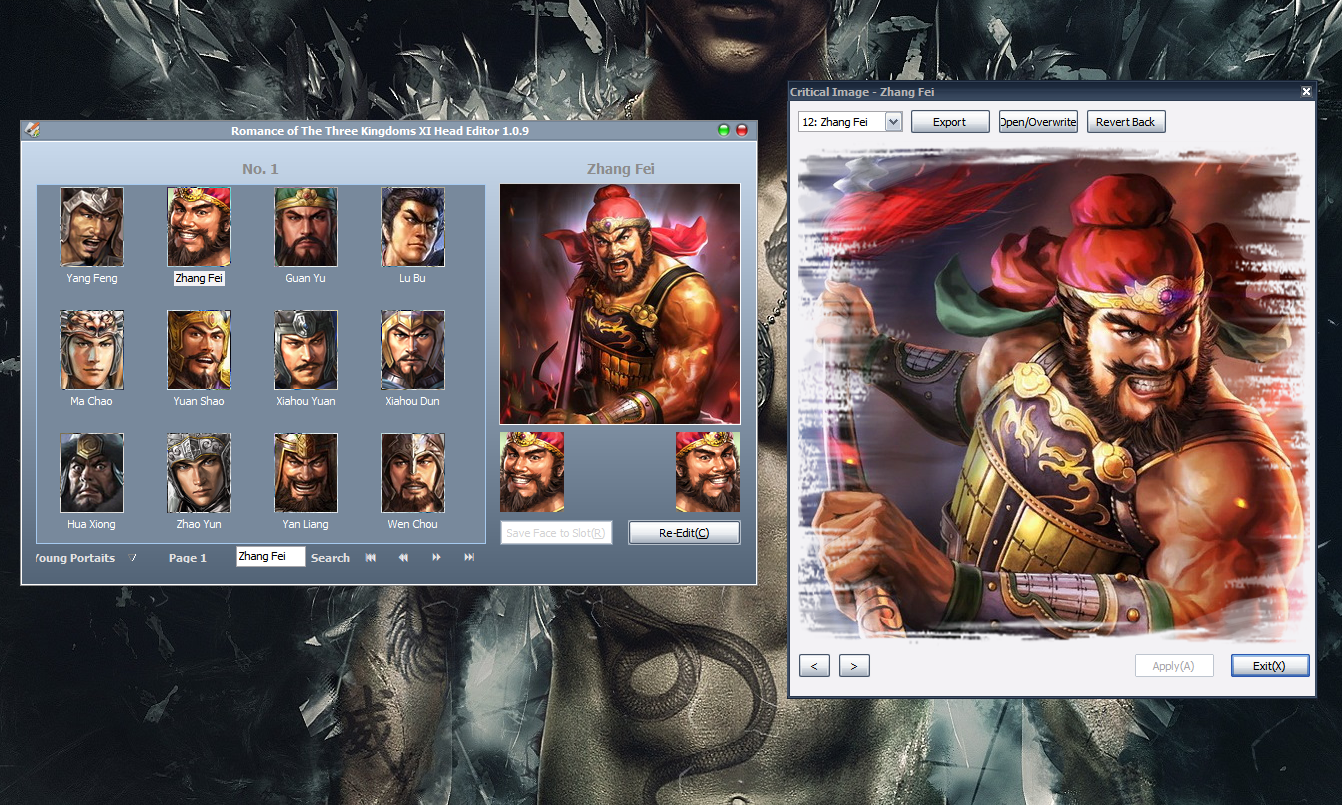Select the Hua Xiong portrait
Image resolution: width=1342 pixels, height=805 pixels.
tap(92, 473)
